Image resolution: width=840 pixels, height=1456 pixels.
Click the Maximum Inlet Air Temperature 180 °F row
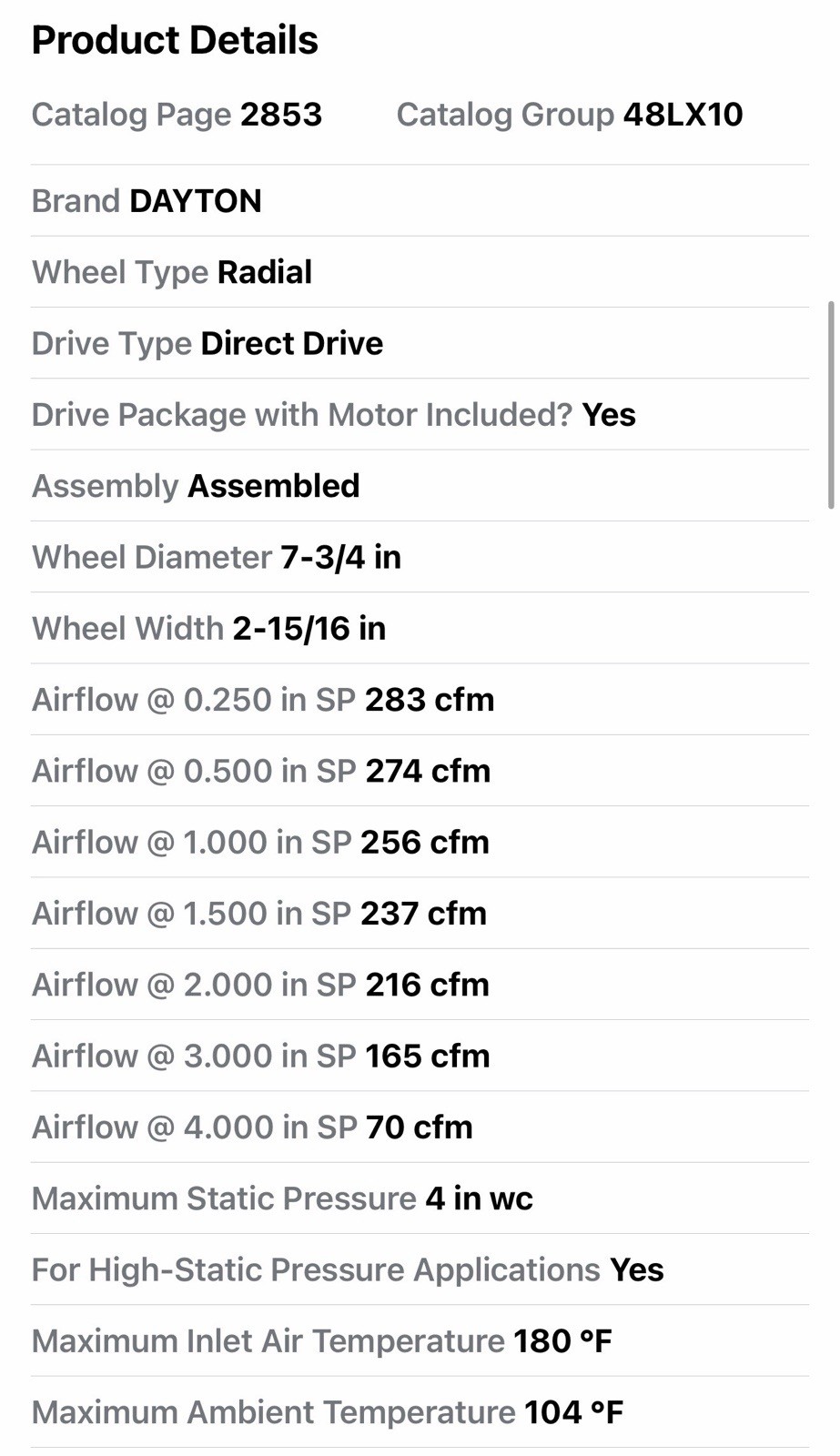tap(420, 1341)
